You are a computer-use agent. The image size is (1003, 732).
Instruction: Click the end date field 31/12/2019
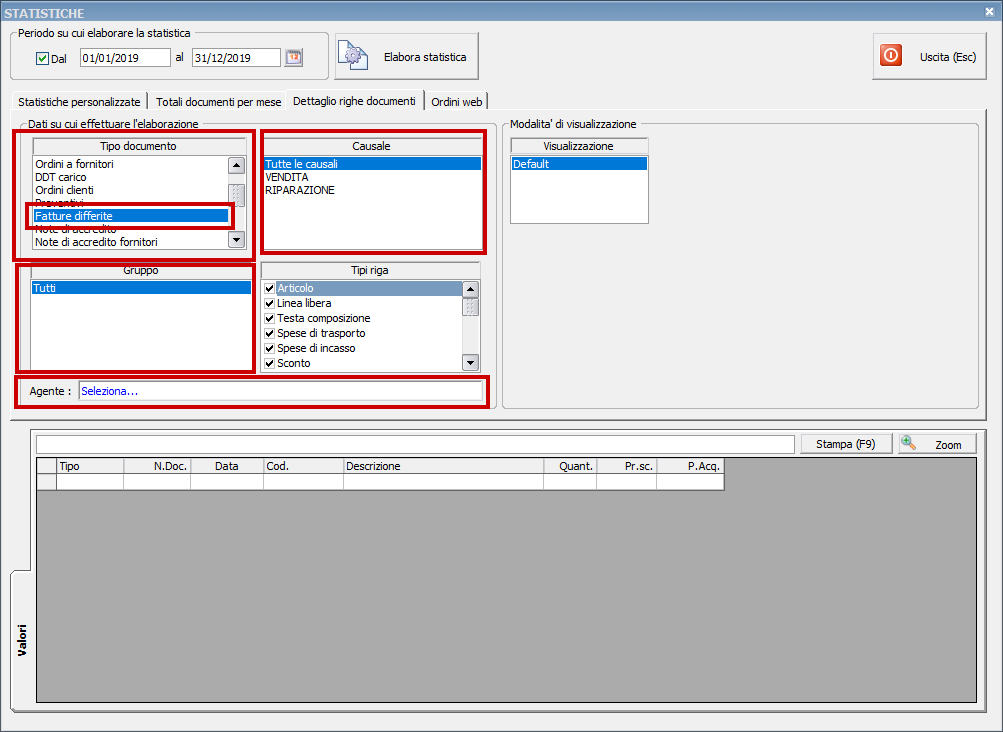coord(235,58)
